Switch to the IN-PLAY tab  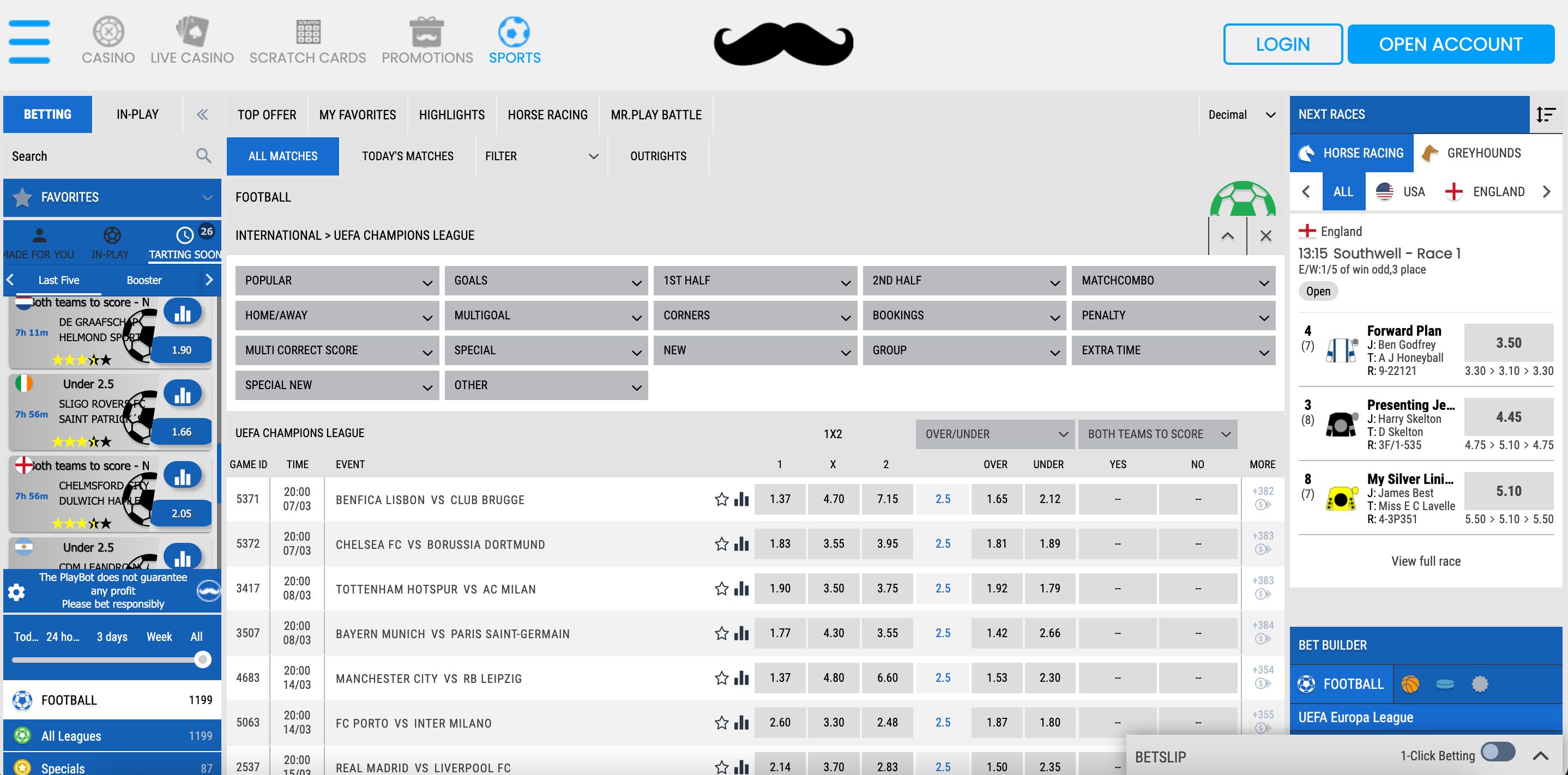coord(137,114)
